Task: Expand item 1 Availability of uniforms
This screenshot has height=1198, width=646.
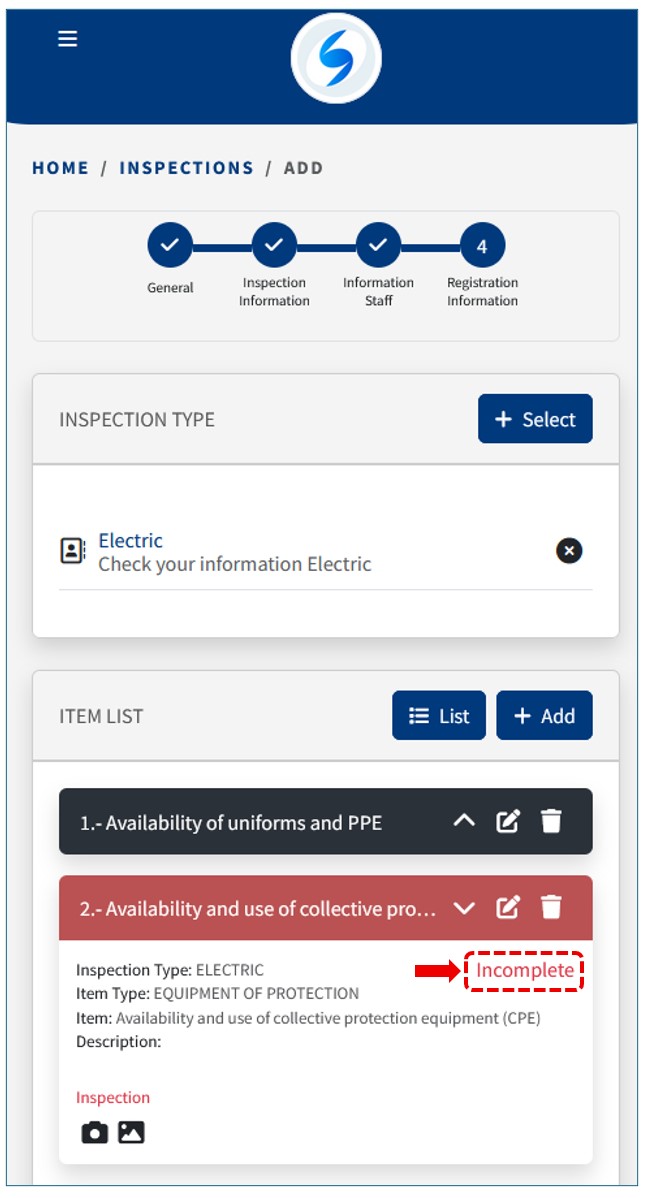Action: click(464, 822)
